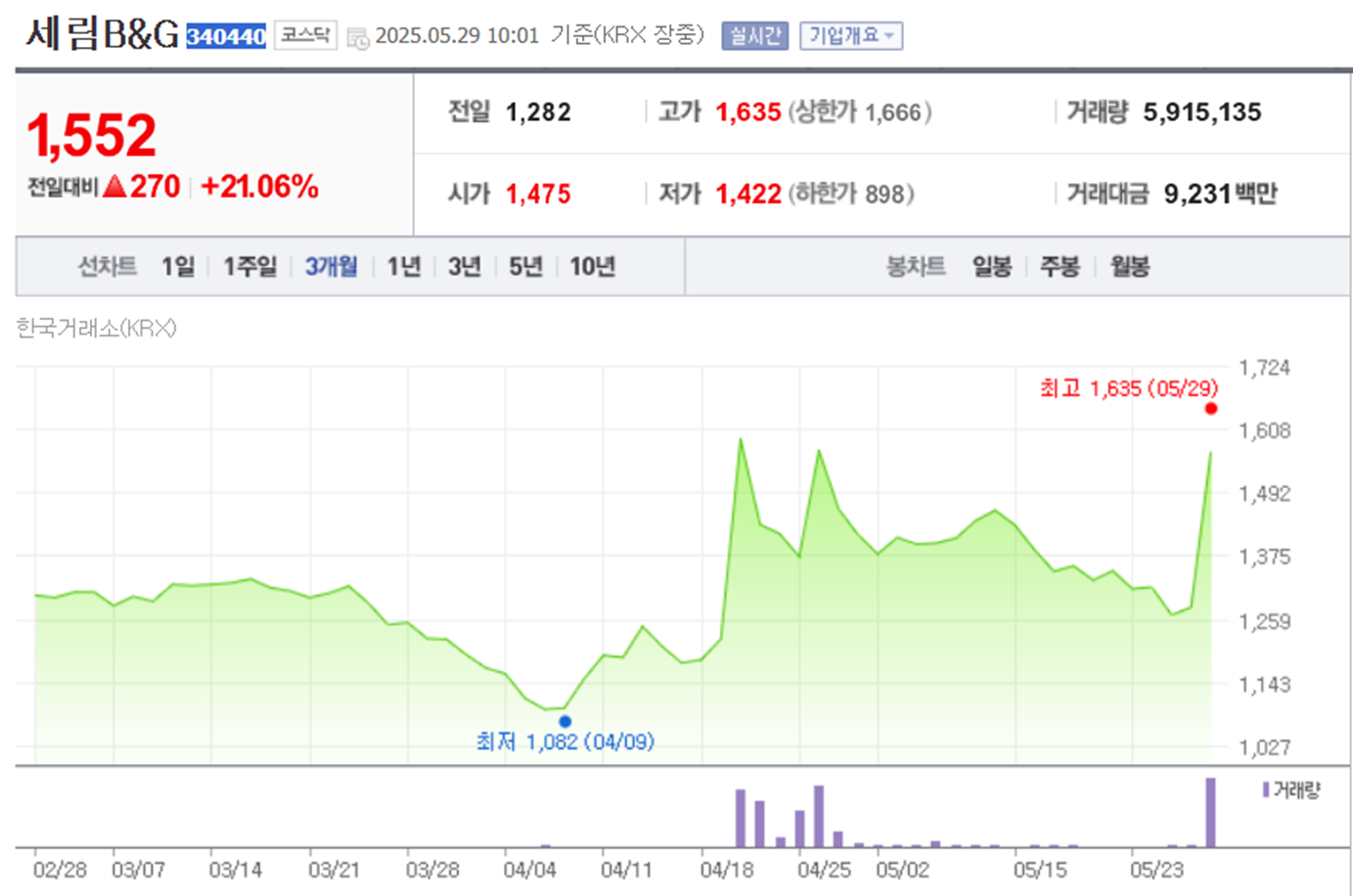Show the 일봉 candlestick chart
1353x896 pixels.
[992, 266]
